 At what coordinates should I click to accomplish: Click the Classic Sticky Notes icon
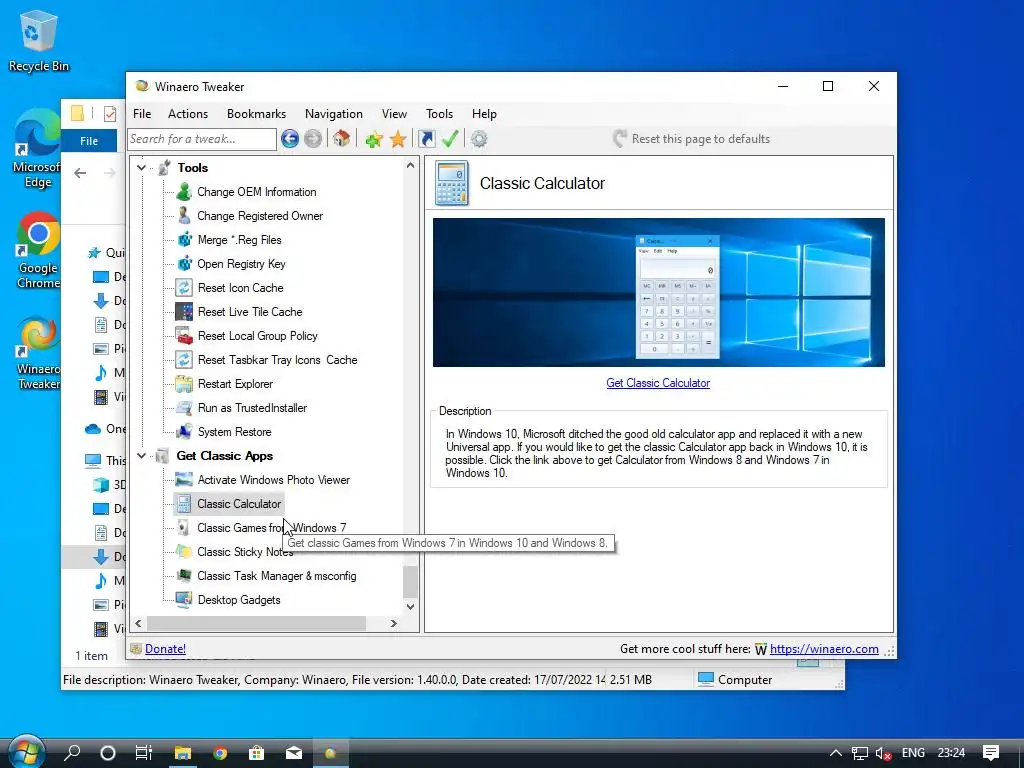[x=184, y=552]
